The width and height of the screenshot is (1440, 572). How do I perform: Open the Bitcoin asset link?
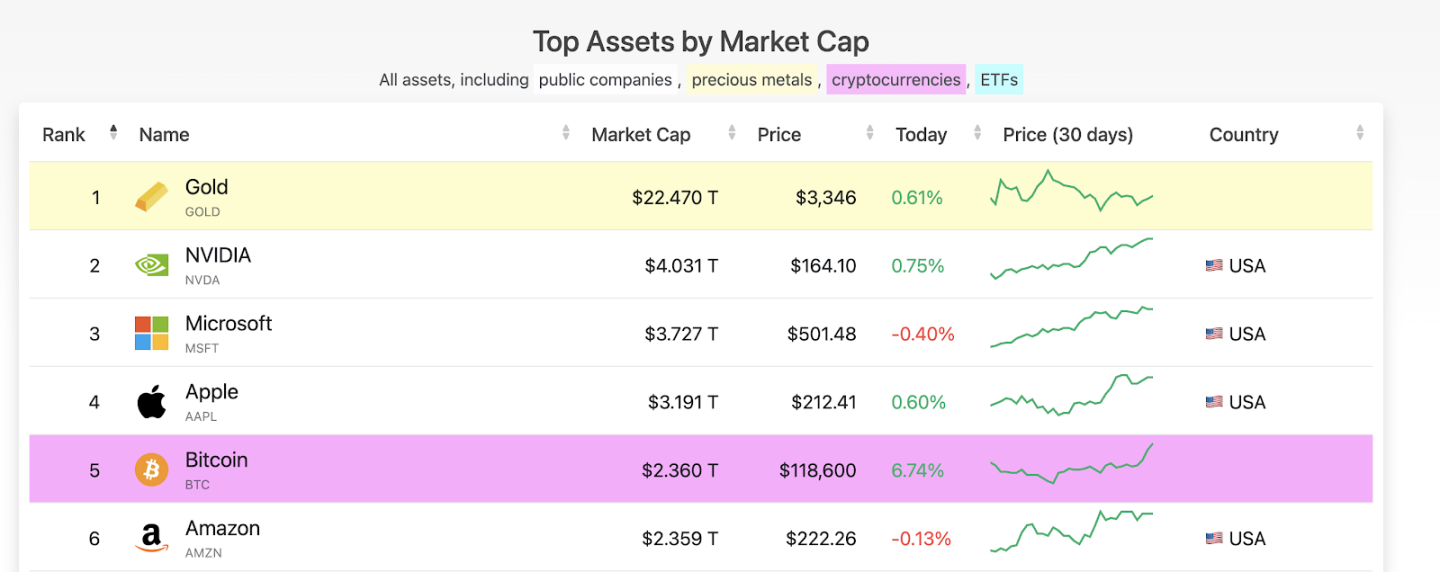pos(216,461)
